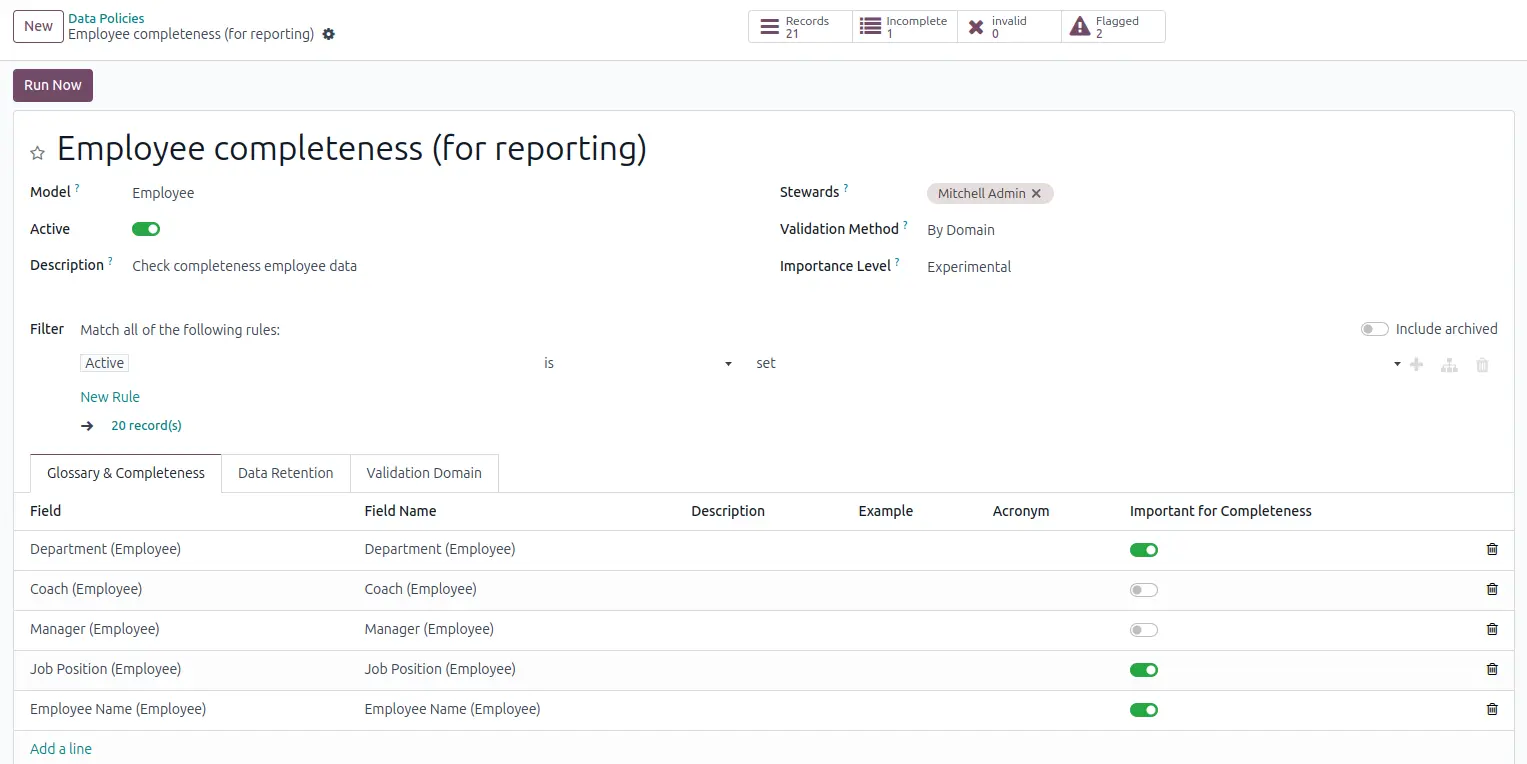Edit the policy title field

pos(352,149)
